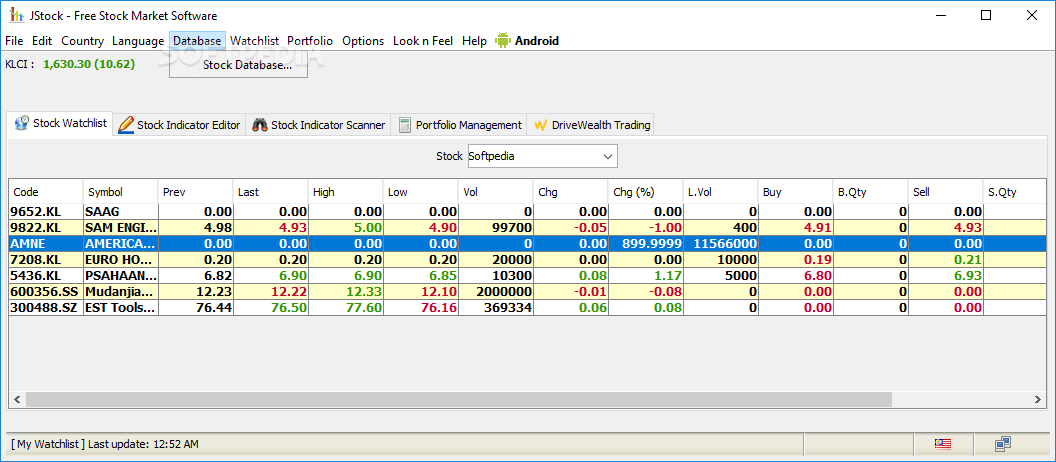
Task: Open the Help menu
Action: (474, 40)
